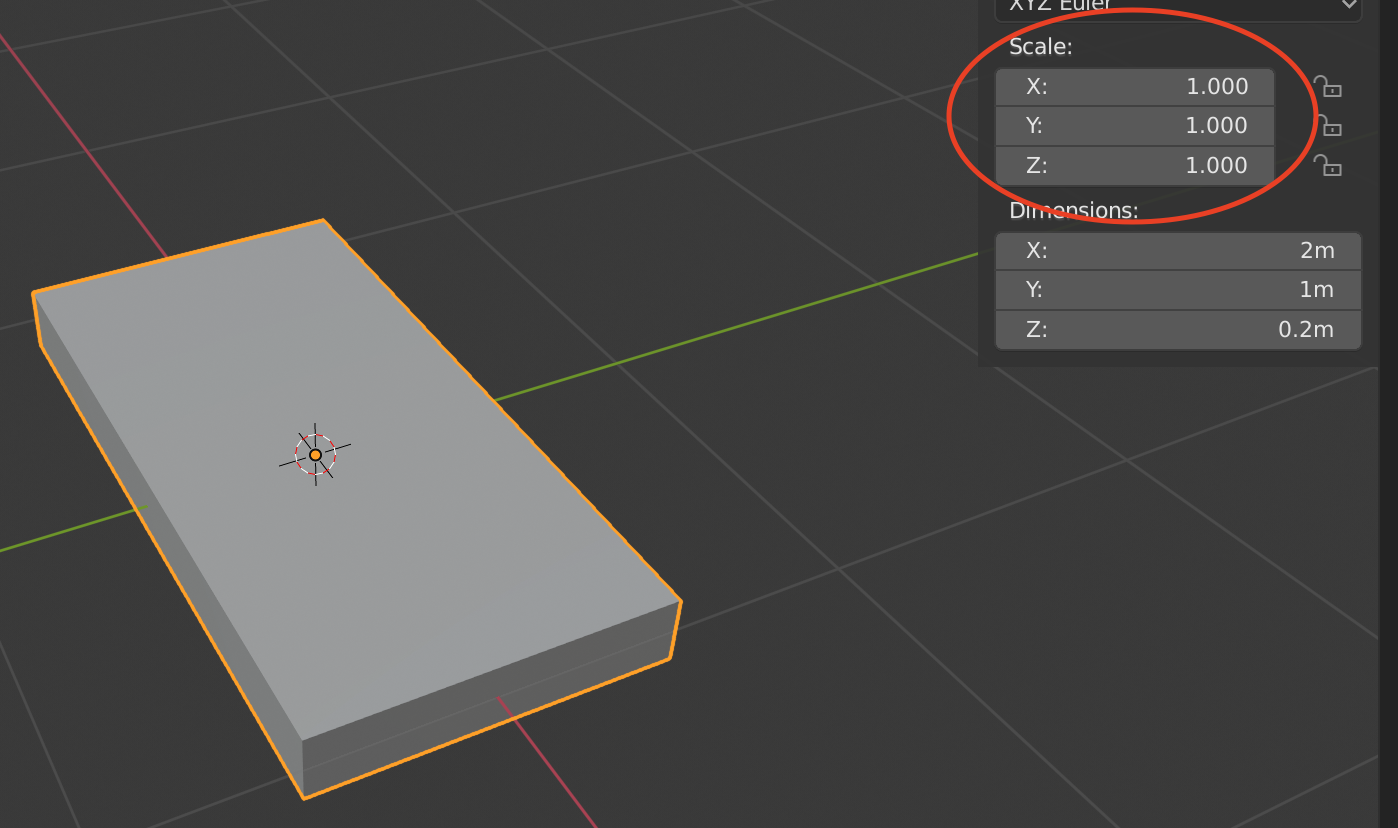Toggle the Scale Y lock icon
Screen dimensions: 1398x828
coord(1327,126)
